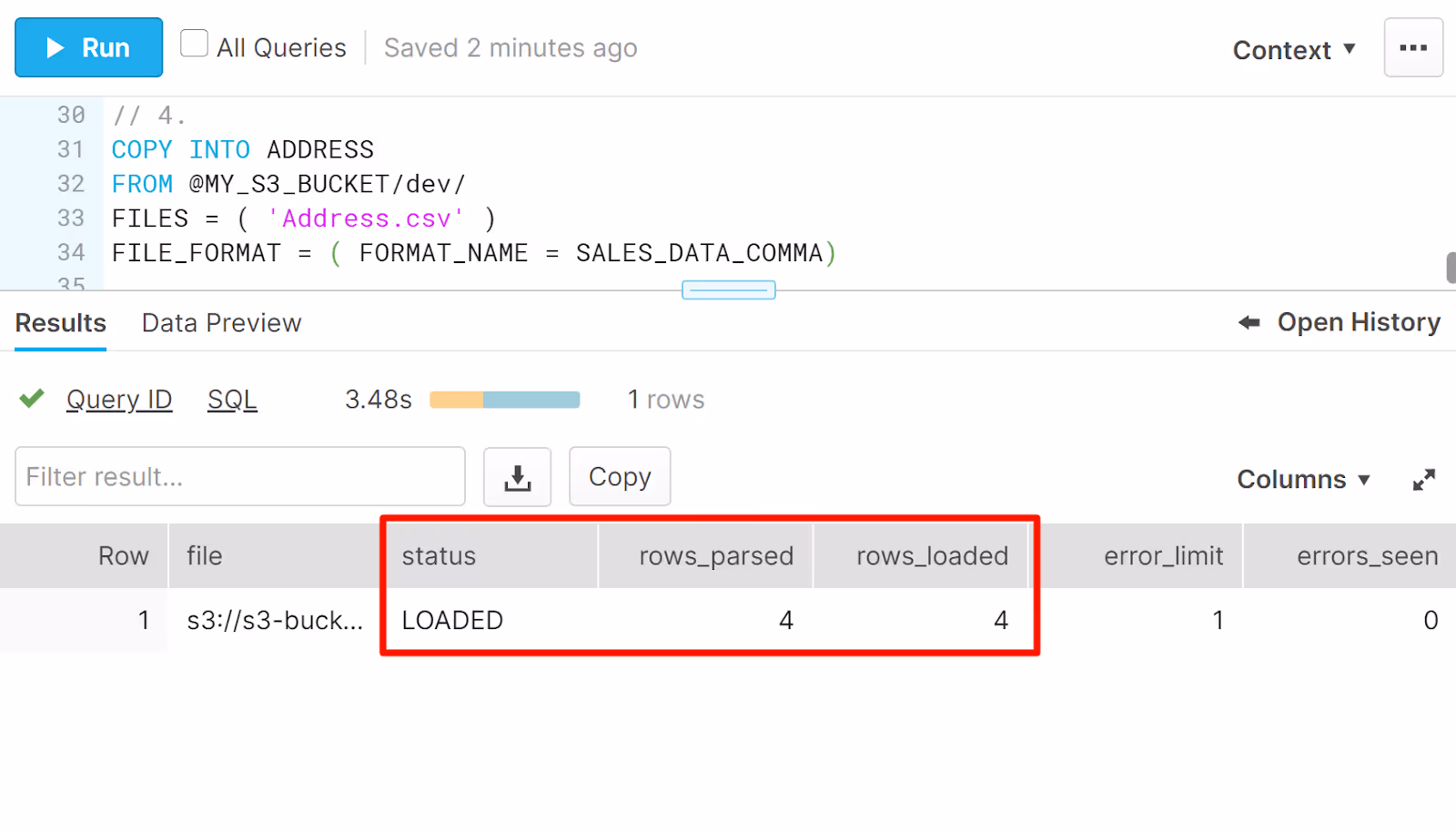This screenshot has width=1456, height=833.
Task: Click the query duration progress bar
Action: (504, 399)
